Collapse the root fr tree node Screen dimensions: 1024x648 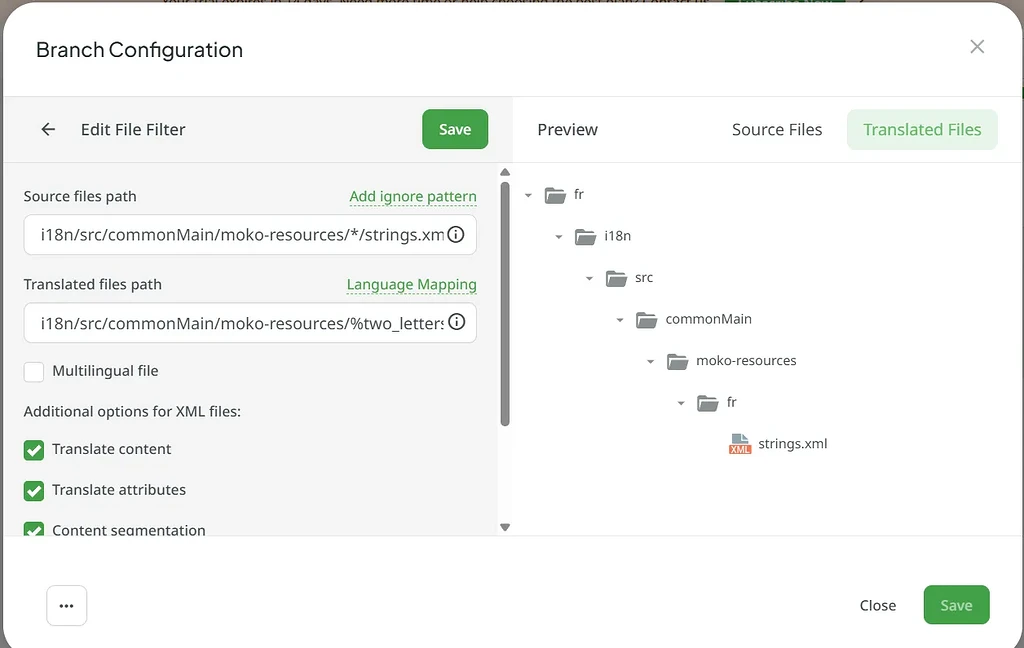528,195
